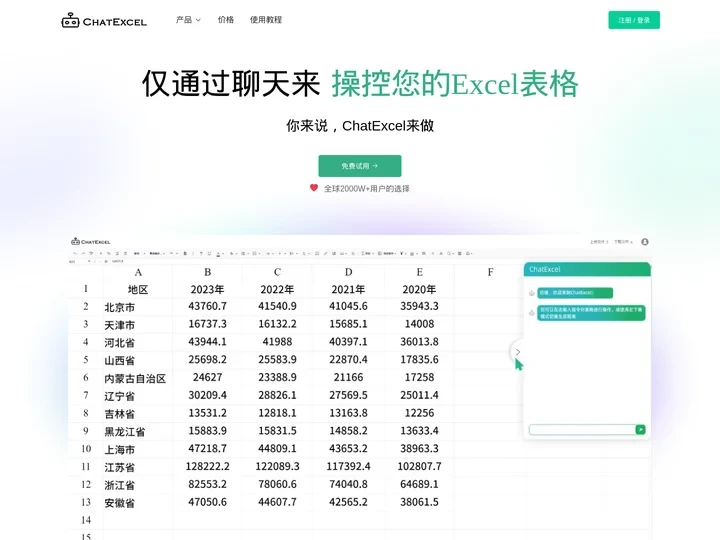720x540 pixels.
Task: Click the cell with value 41988
Action: click(x=277, y=342)
